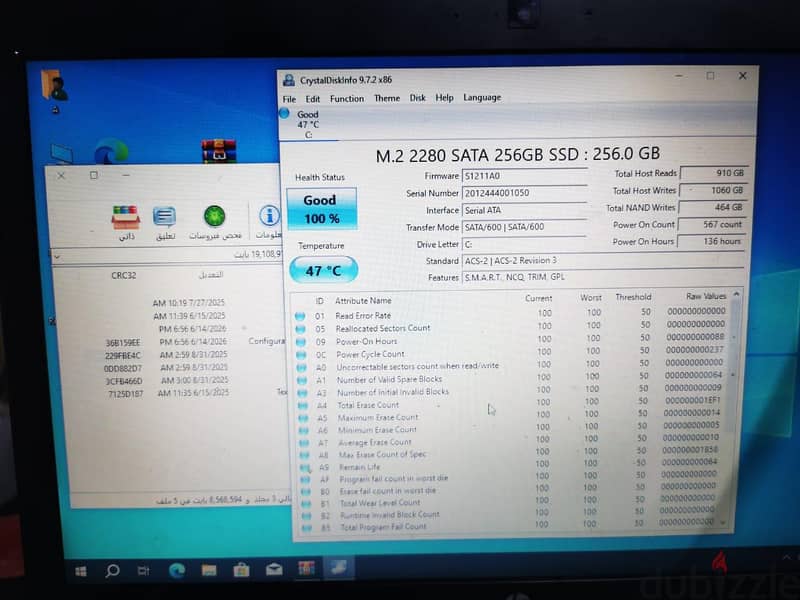
Task: Select the WinRAR row with CRC 229FBE4C
Action: pos(168,355)
